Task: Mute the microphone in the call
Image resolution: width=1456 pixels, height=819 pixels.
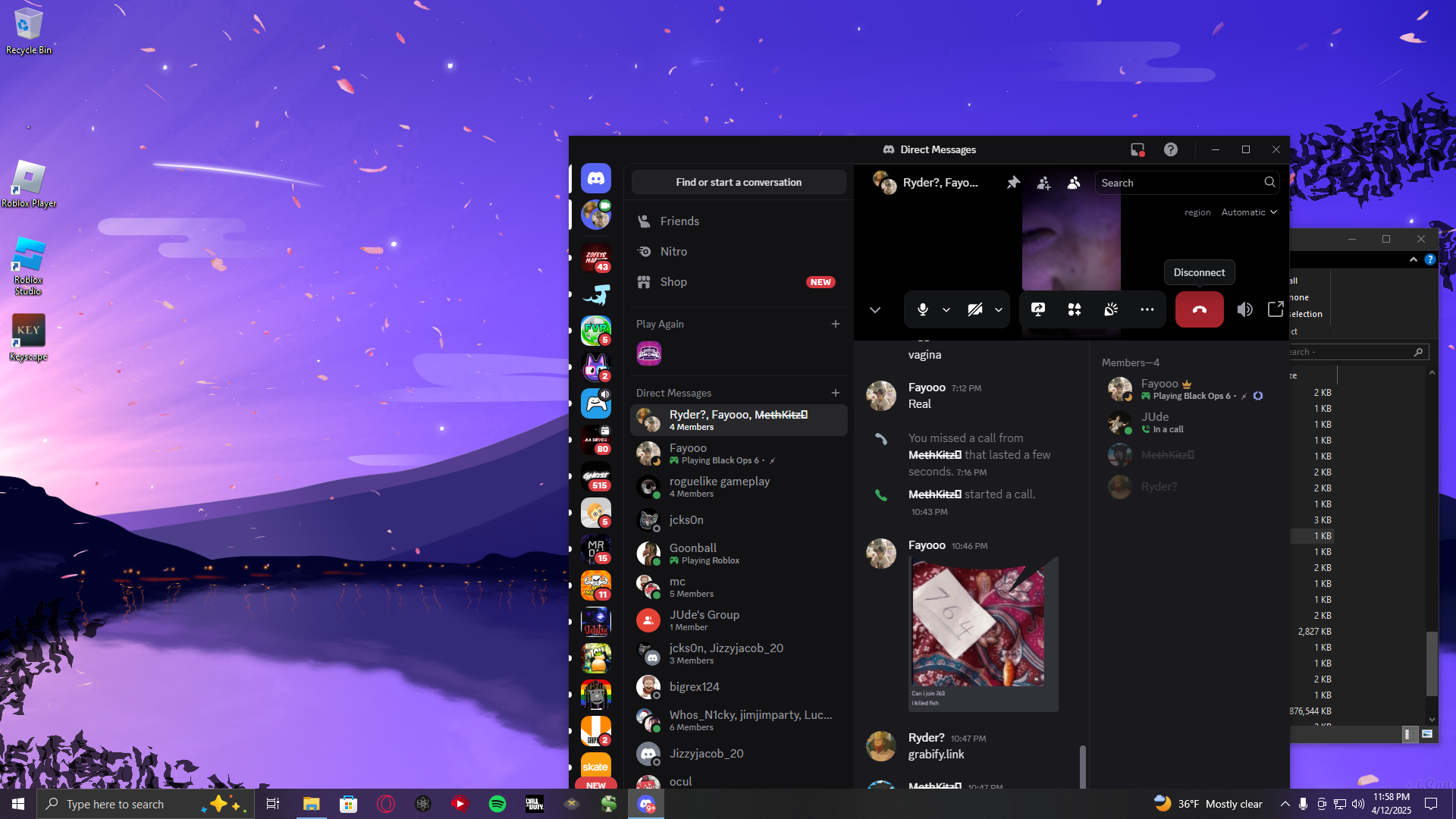Action: pyautogui.click(x=922, y=309)
